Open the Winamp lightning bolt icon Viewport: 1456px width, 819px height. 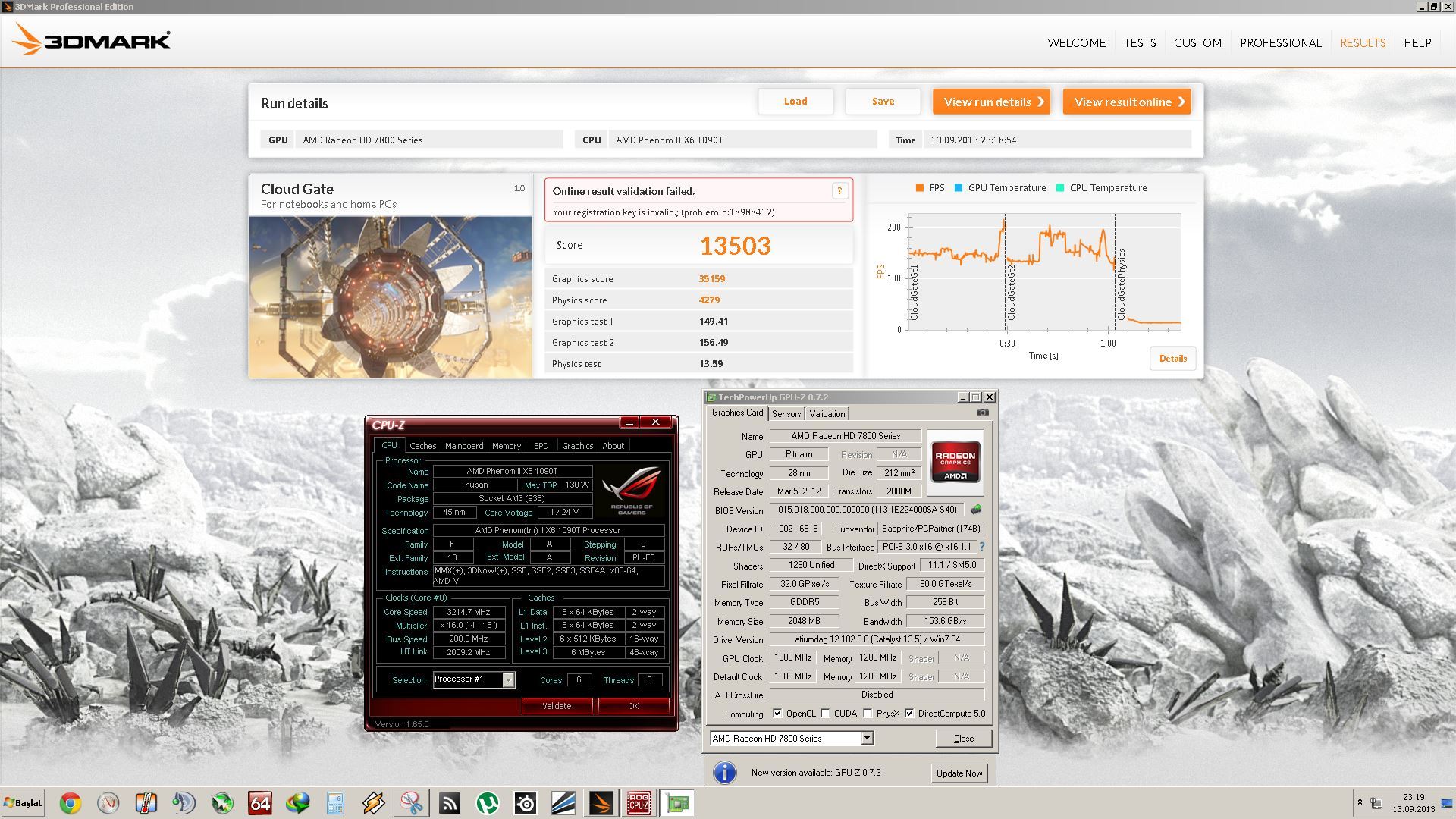pos(373,803)
